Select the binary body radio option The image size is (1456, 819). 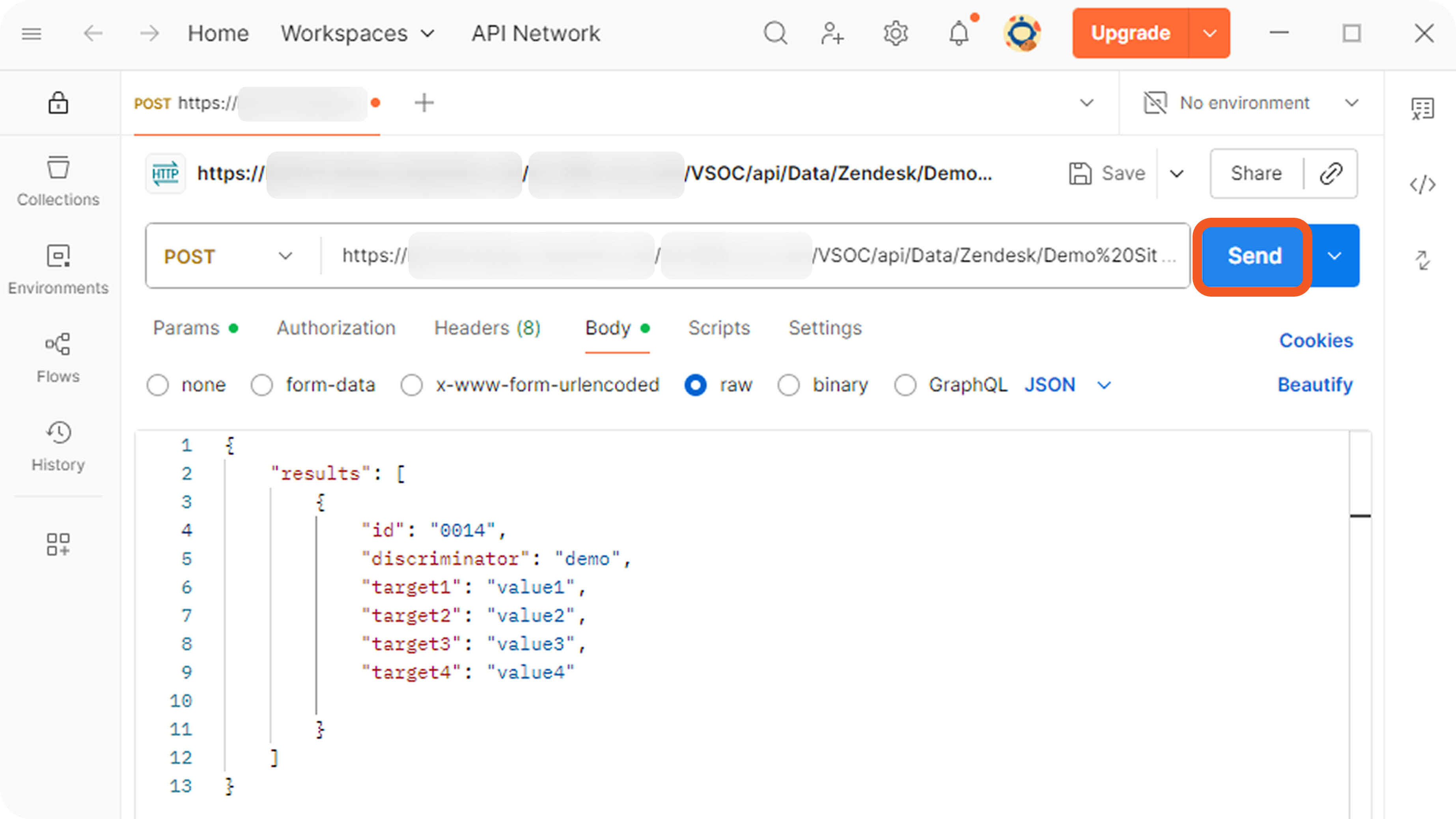[788, 385]
